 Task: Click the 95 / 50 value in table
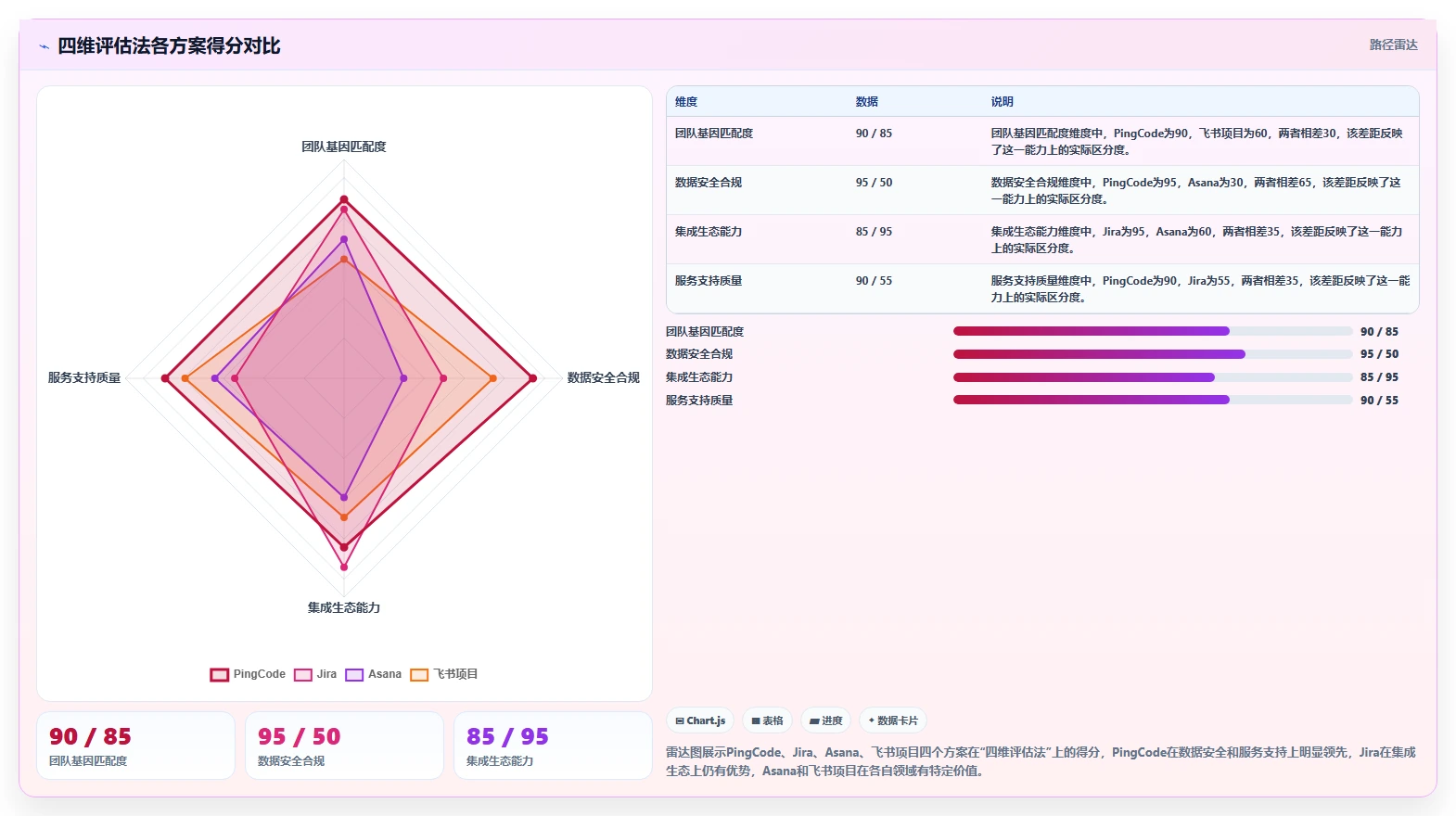(x=874, y=183)
